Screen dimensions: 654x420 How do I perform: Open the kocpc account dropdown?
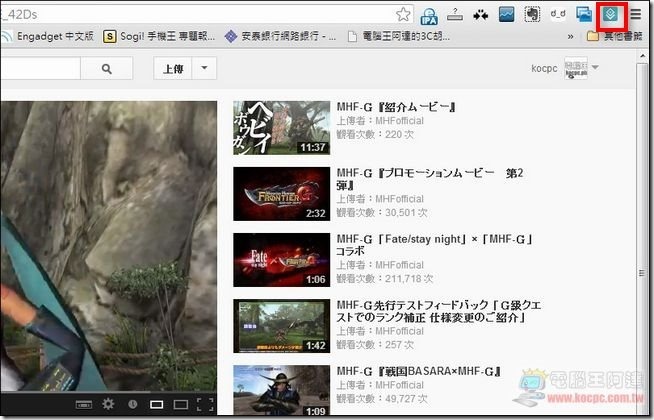pos(597,68)
